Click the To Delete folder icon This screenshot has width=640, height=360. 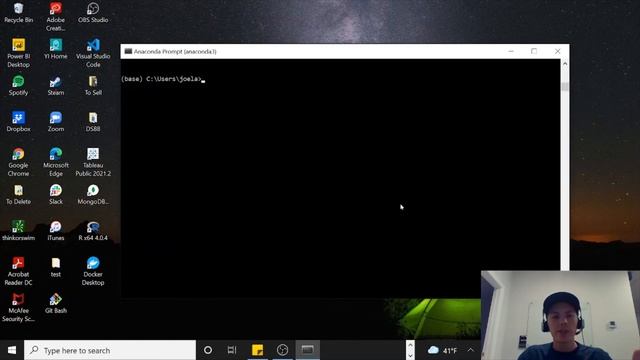click(18, 194)
